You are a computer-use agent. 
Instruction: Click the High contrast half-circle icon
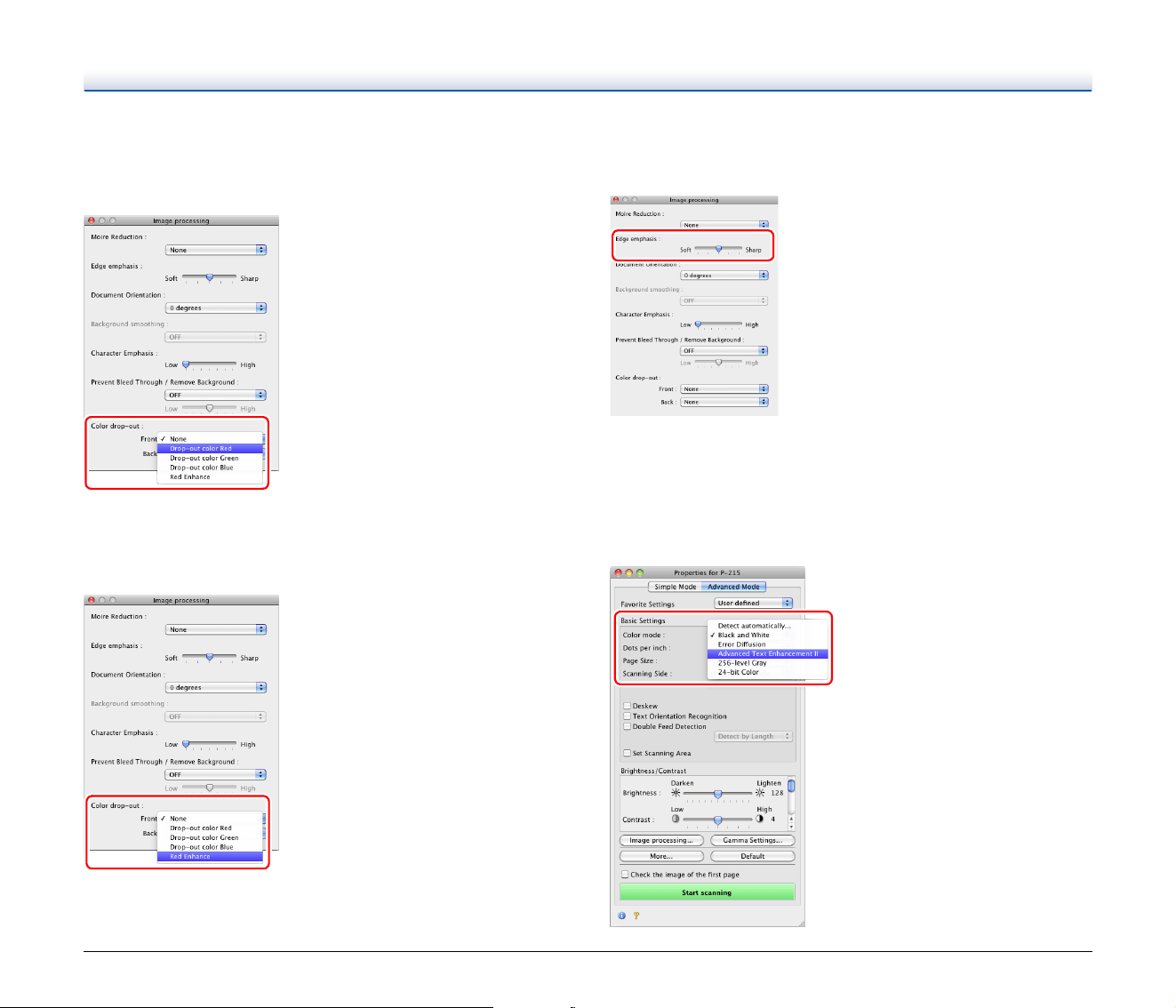coord(760,820)
